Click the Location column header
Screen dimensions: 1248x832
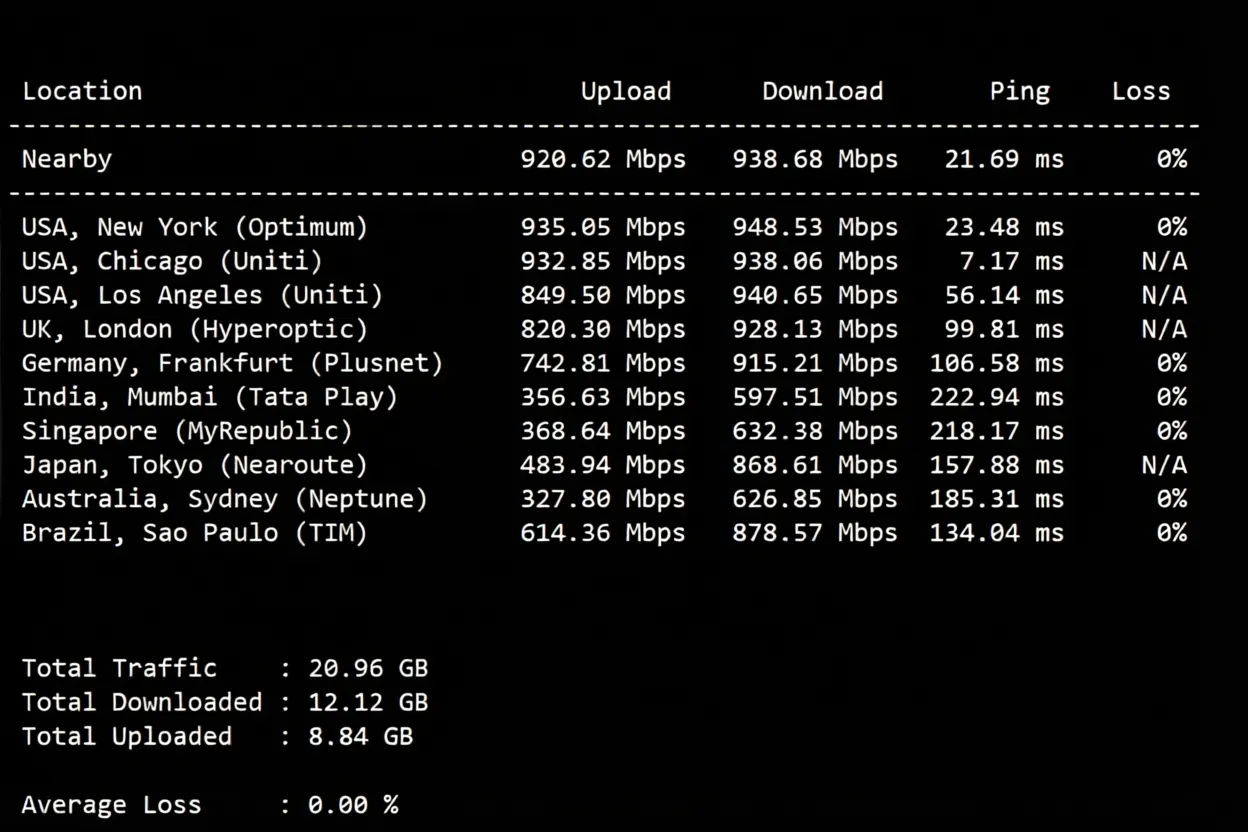[x=82, y=91]
